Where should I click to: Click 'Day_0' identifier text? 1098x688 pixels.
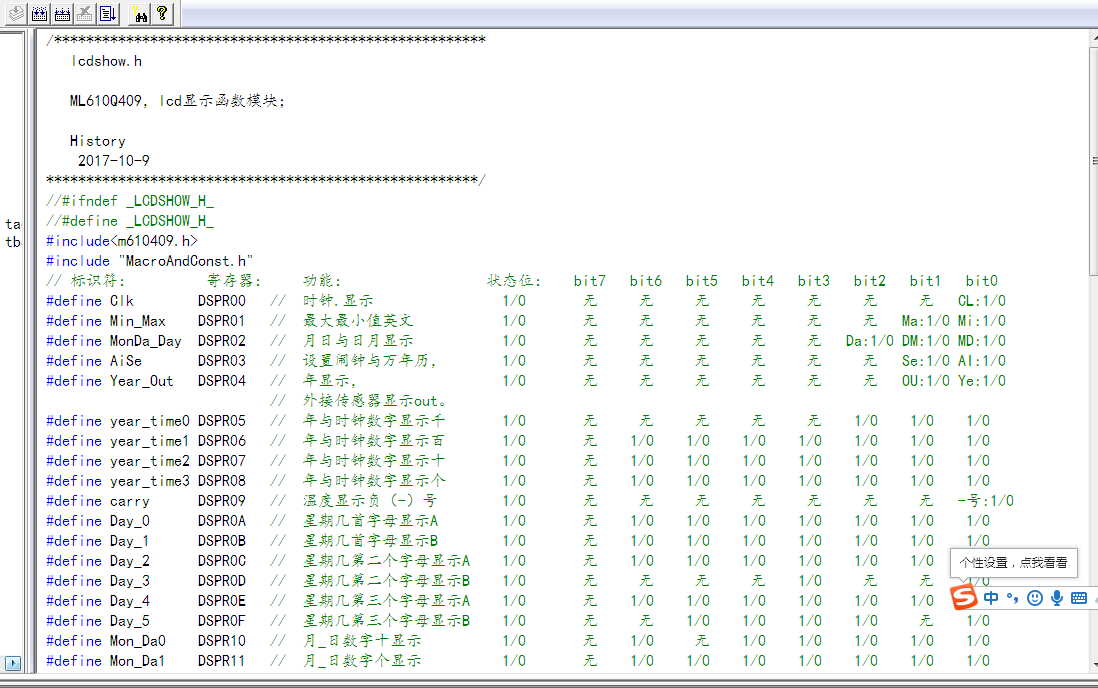(x=130, y=521)
